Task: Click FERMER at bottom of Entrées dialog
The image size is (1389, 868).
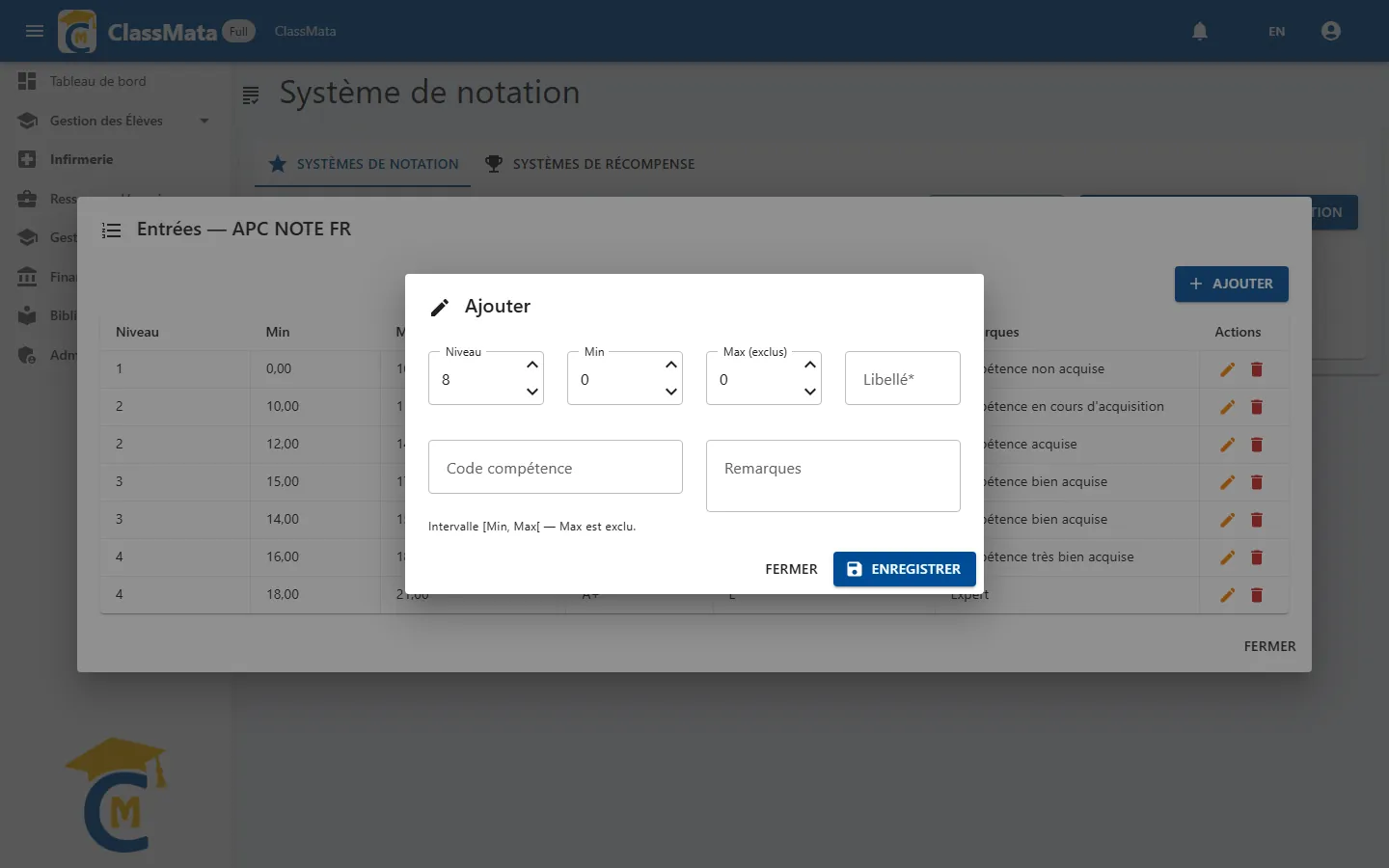Action: click(1269, 646)
